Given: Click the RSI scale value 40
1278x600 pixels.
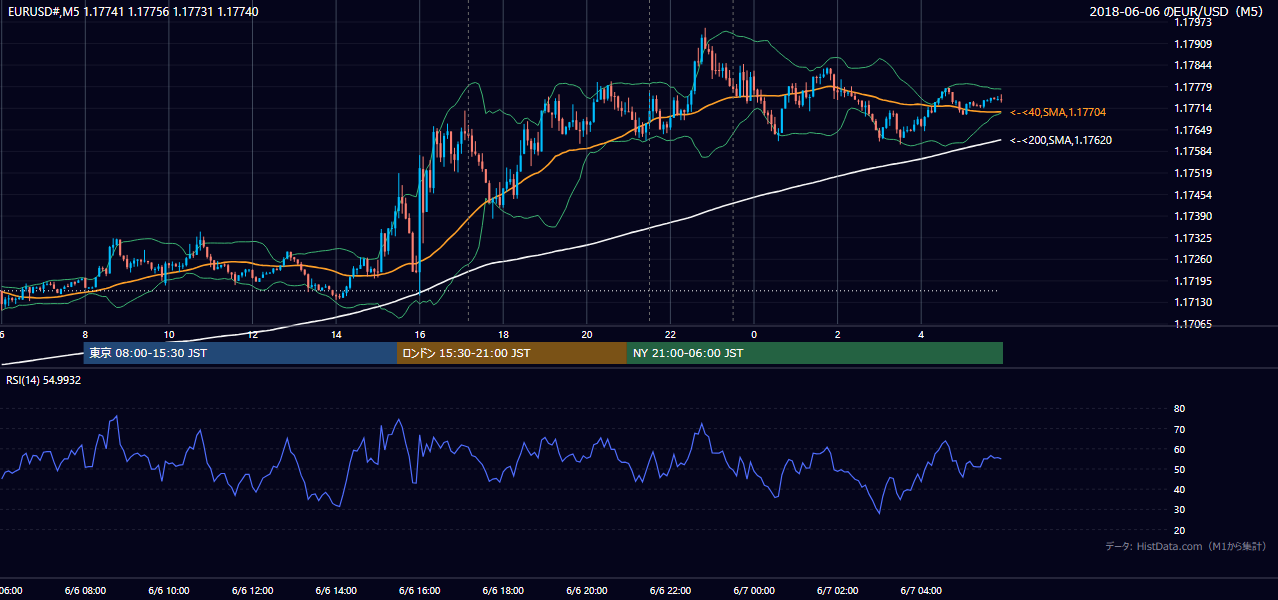Looking at the screenshot, I should 1180,489.
